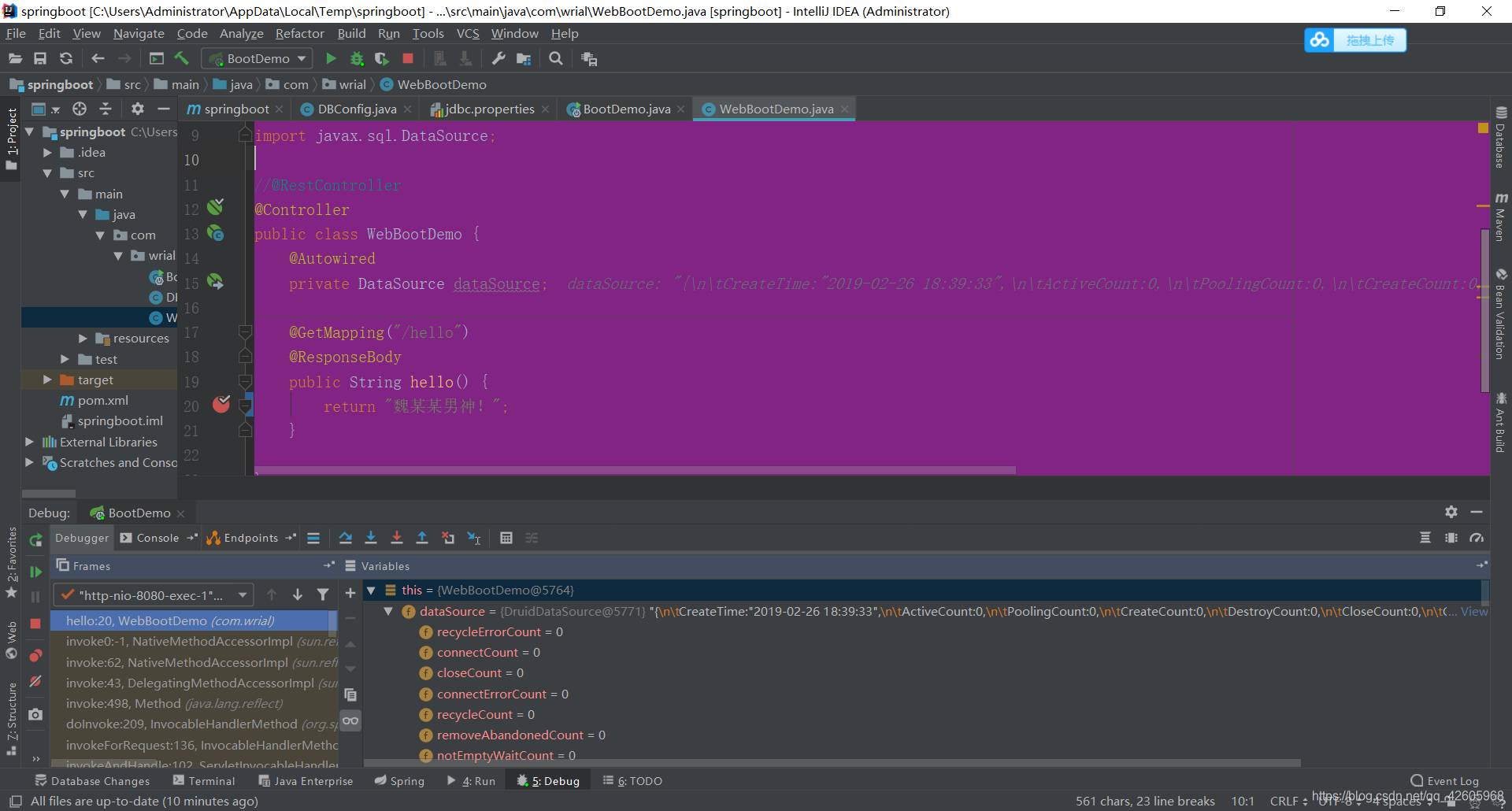Click Step Over in debugger toolbar

[x=346, y=538]
